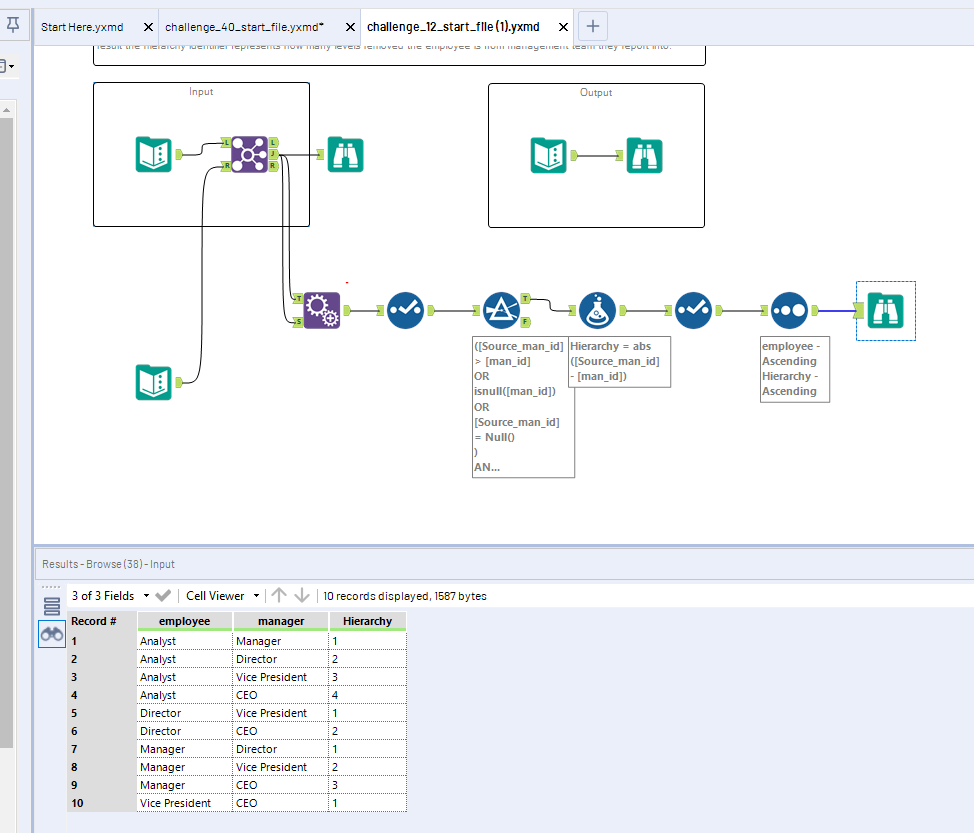Add a new workflow tab with plus button
This screenshot has height=833, width=974.
click(592, 27)
